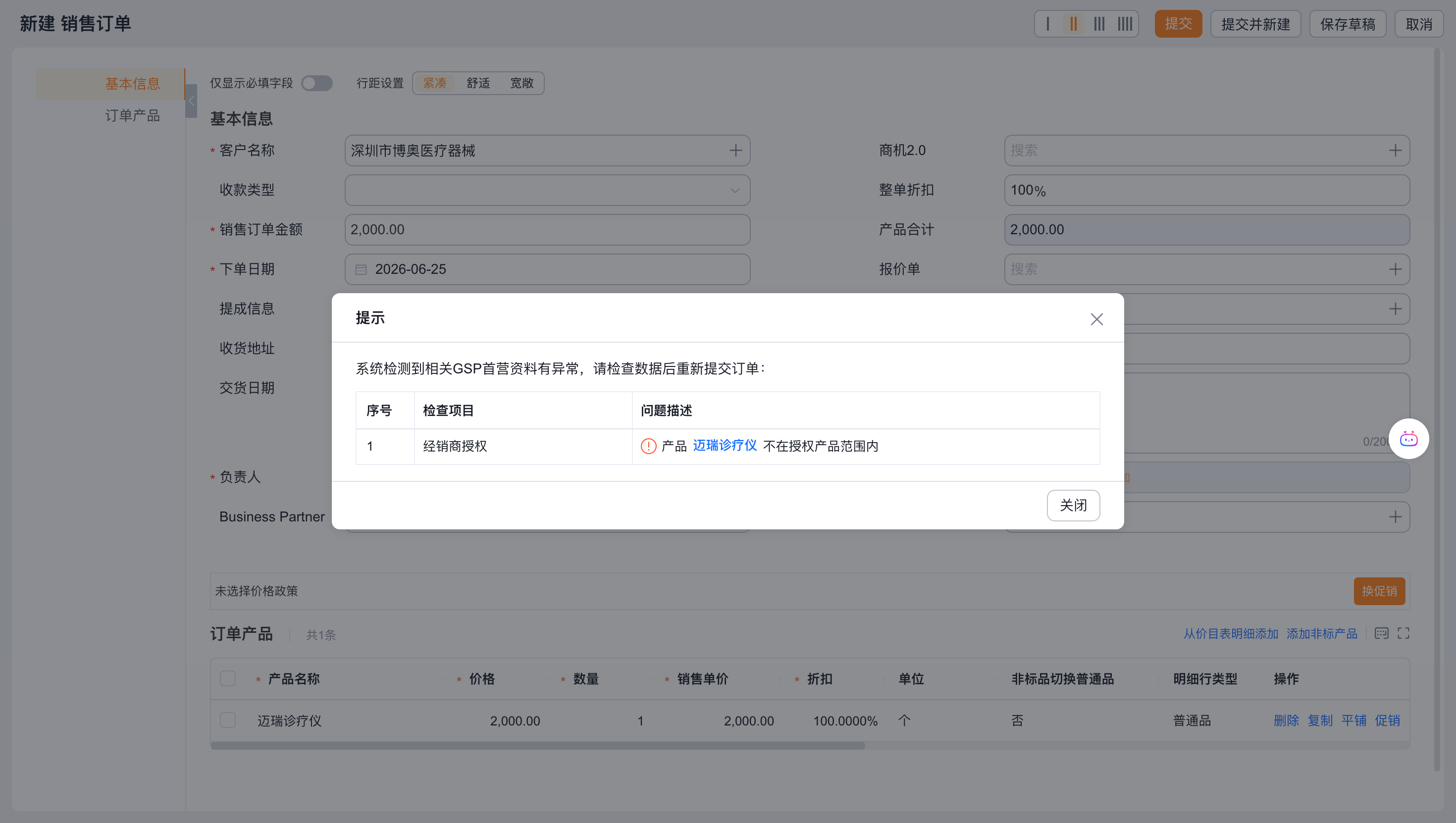Click the plus icon in 商机2.0 field
This screenshot has width=1456, height=823.
click(x=1395, y=151)
